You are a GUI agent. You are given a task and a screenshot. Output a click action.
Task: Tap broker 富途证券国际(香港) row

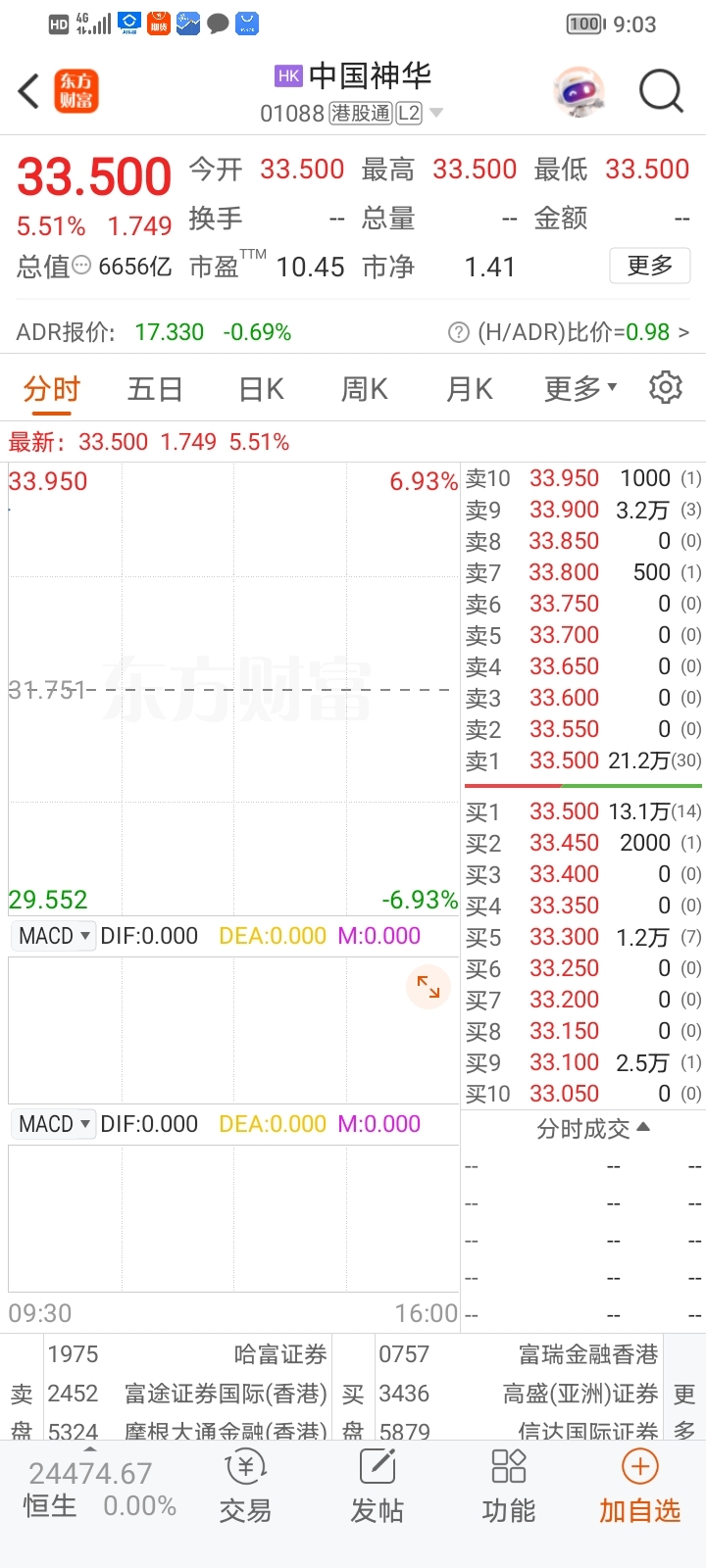click(186, 1394)
